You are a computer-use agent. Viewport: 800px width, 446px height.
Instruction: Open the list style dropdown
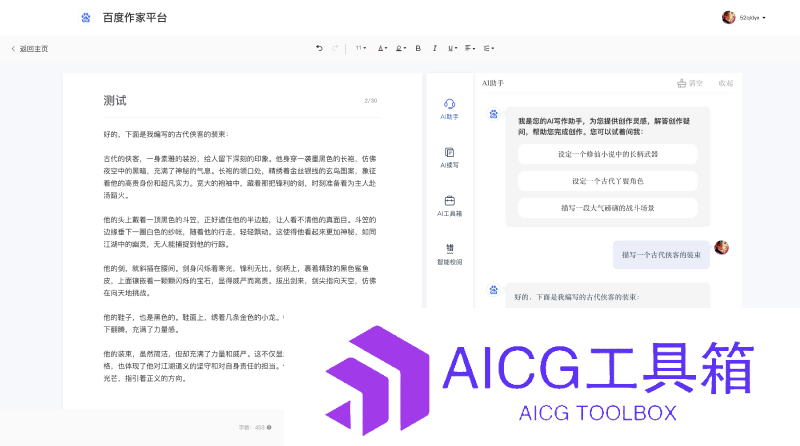point(489,48)
